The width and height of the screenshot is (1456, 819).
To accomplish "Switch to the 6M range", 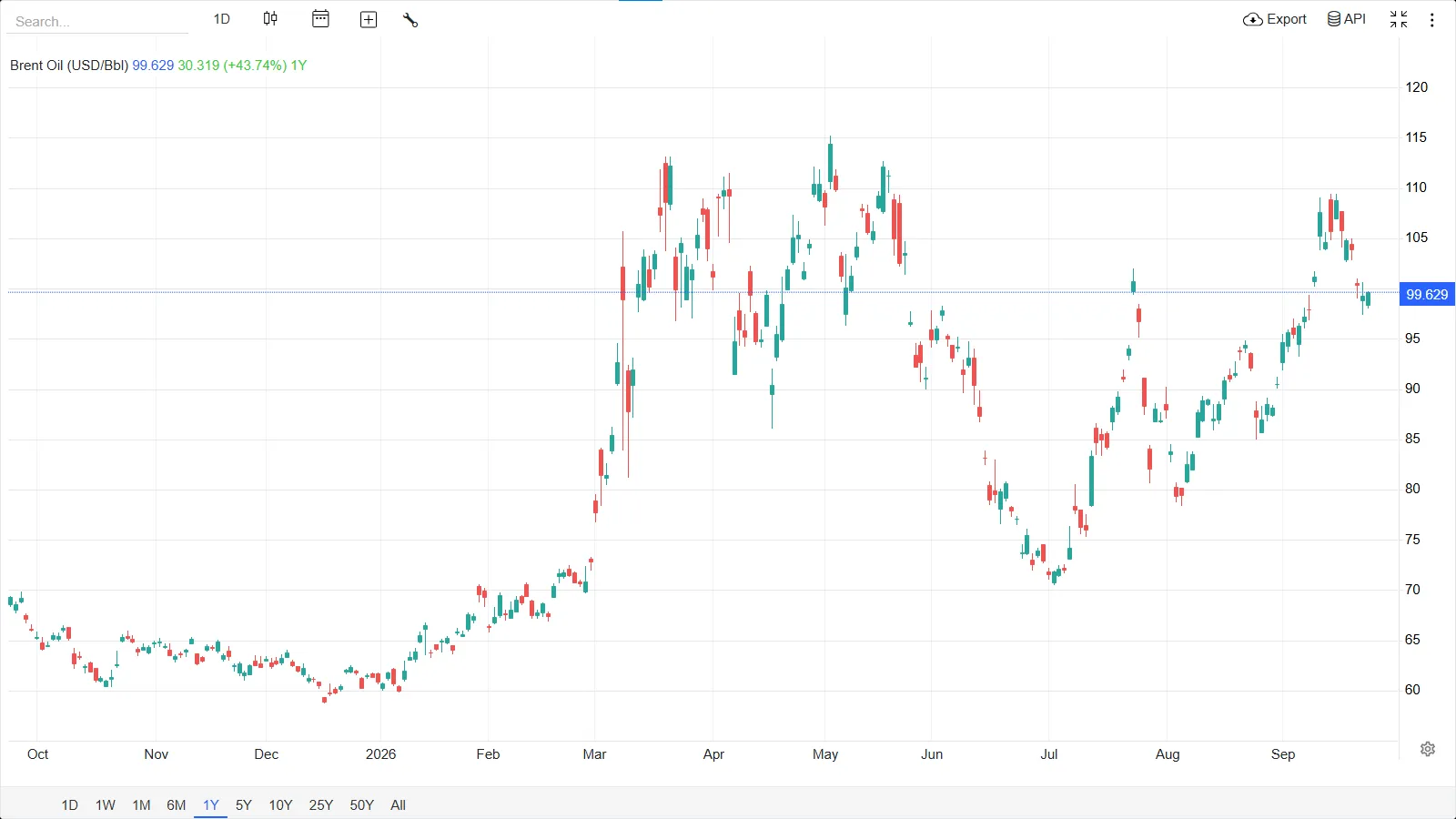I will (x=177, y=805).
